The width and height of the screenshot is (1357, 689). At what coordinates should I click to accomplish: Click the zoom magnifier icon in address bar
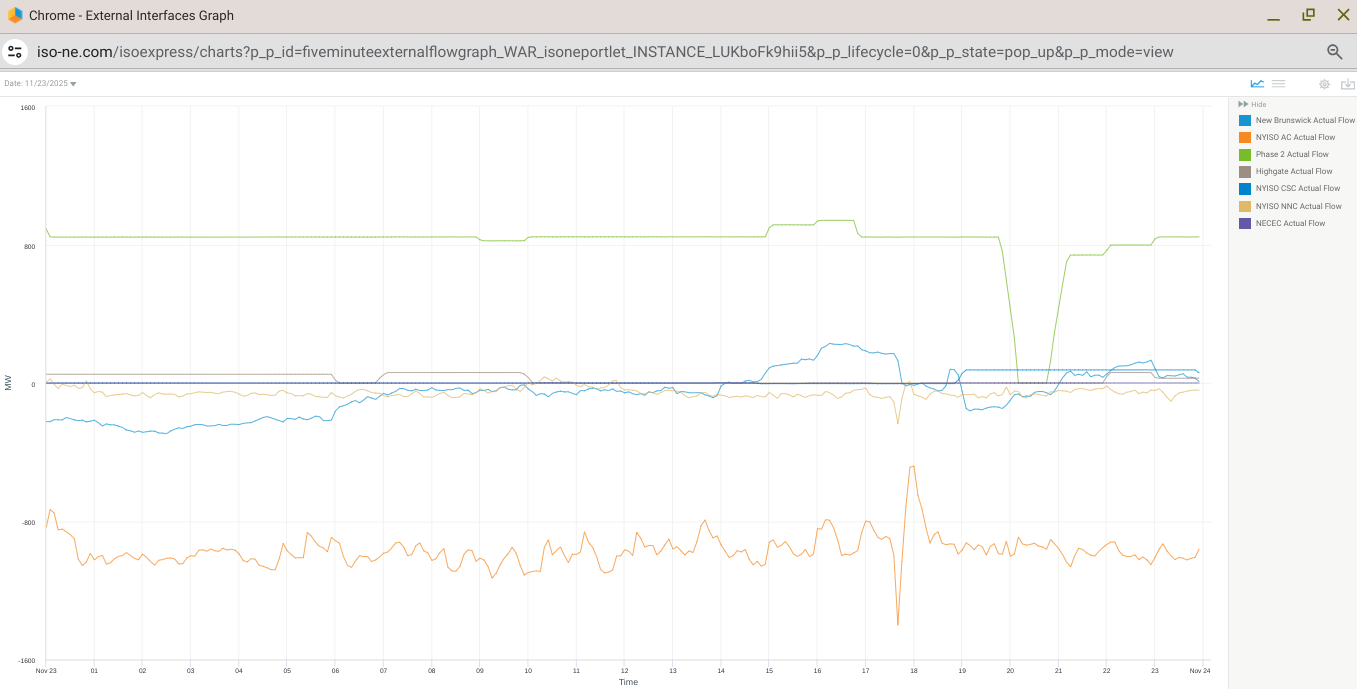click(x=1334, y=52)
